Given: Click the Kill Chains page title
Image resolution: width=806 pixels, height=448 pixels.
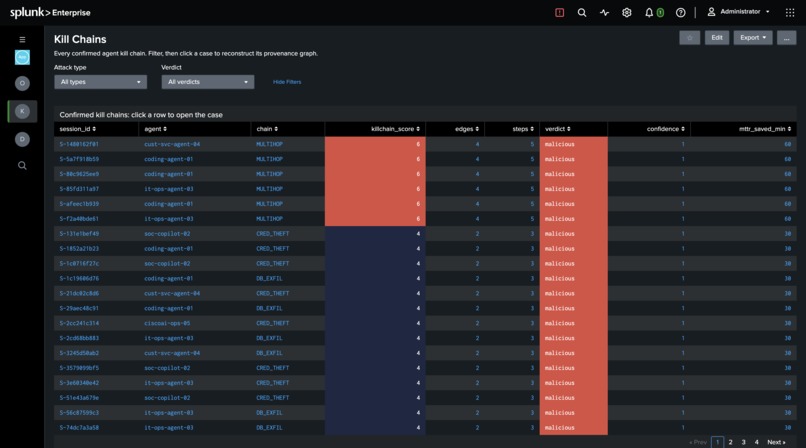Looking at the screenshot, I should pos(80,39).
